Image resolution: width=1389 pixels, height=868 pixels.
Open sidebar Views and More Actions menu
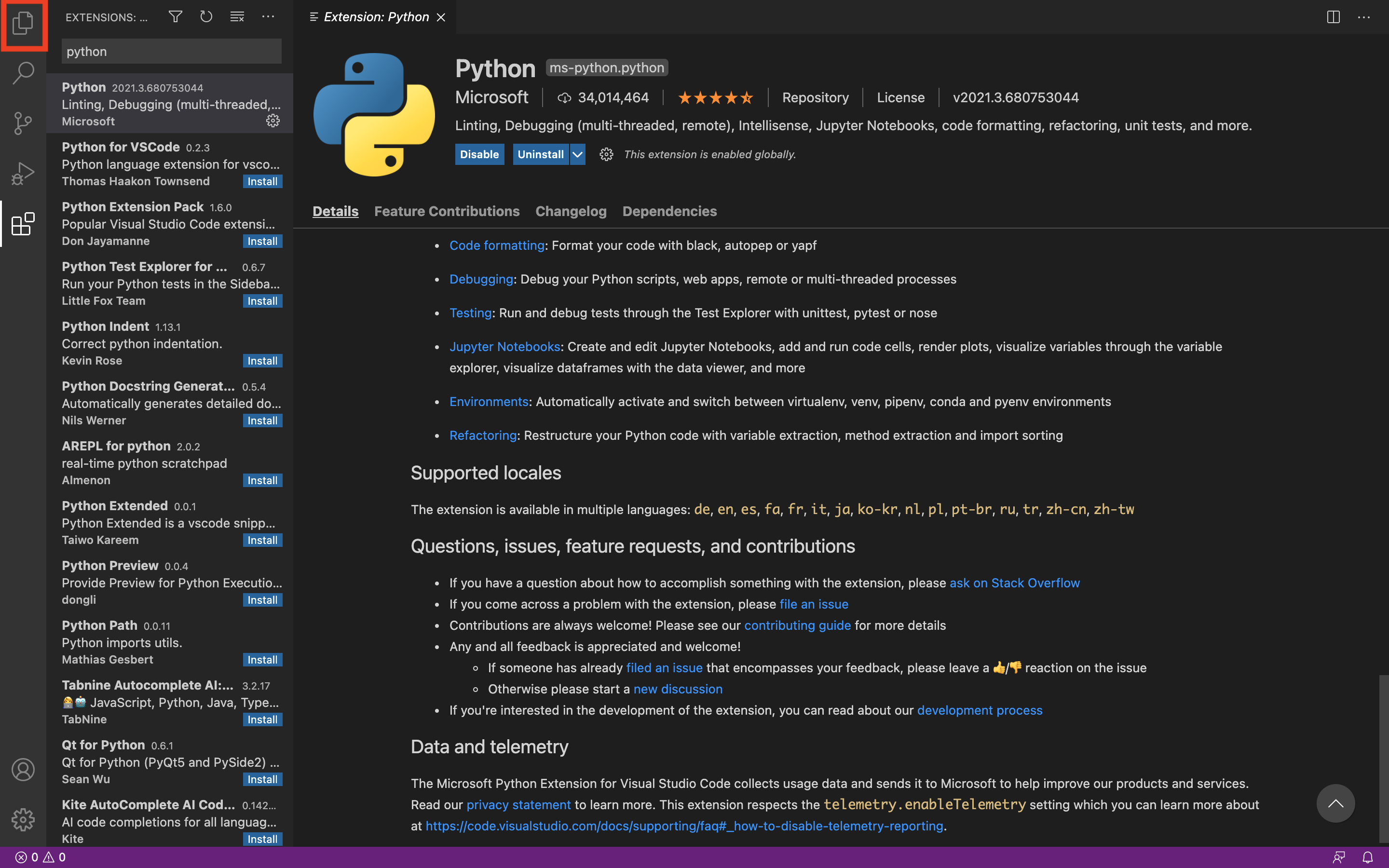(268, 17)
